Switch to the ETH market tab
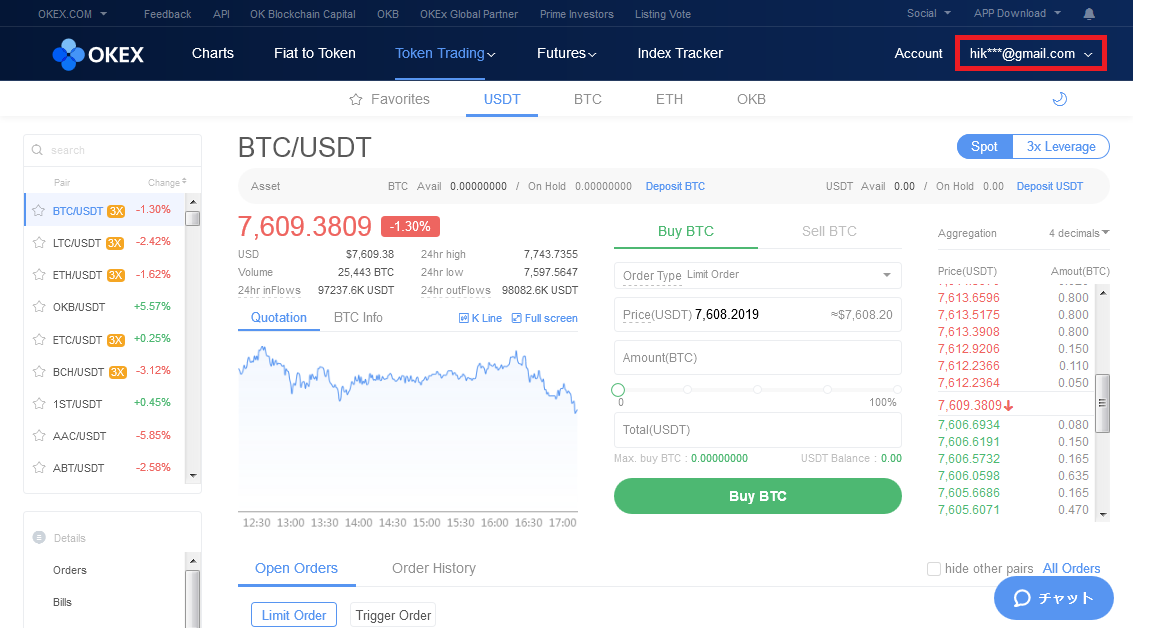Screen dimensions: 1149x628 [669, 99]
